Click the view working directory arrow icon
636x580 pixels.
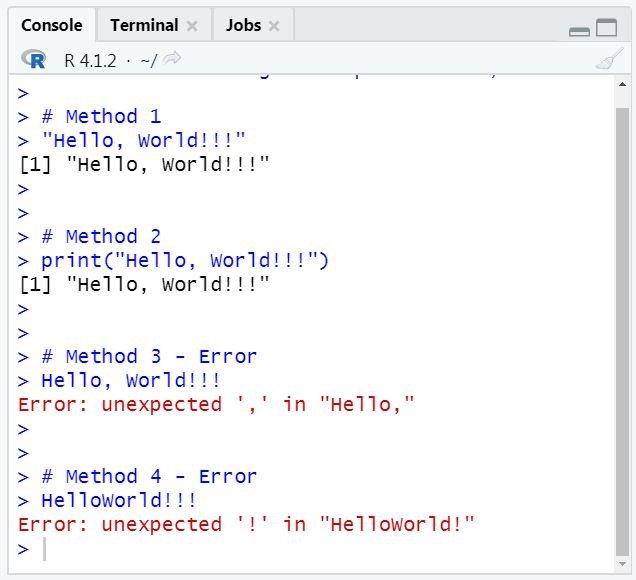[172, 60]
